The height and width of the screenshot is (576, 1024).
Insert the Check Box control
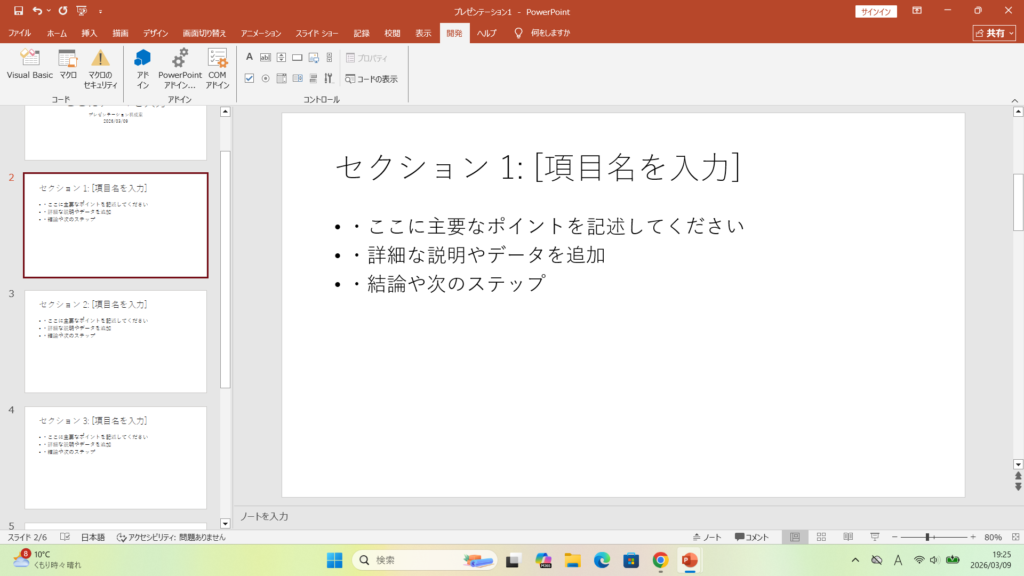point(249,78)
